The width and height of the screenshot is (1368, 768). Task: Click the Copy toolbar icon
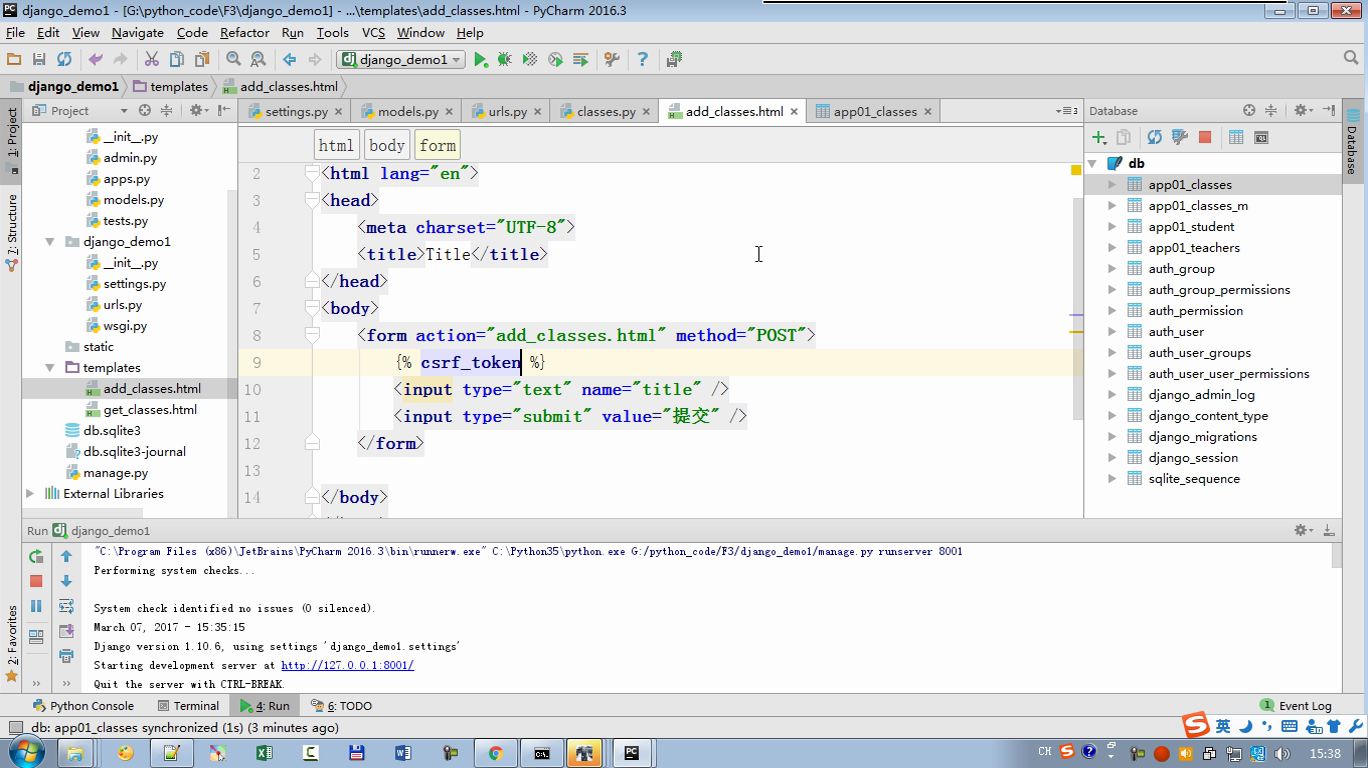(x=176, y=60)
